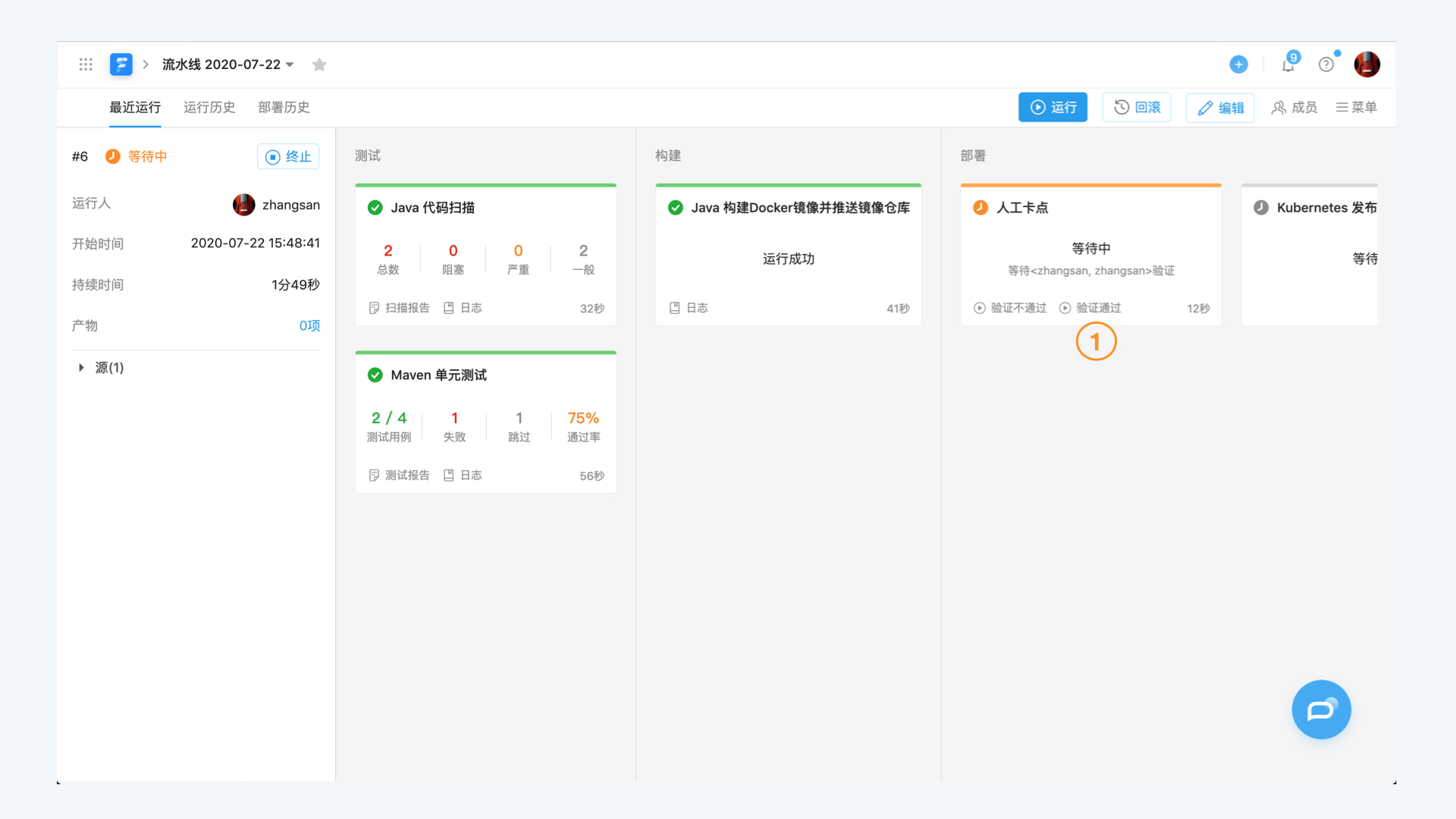Open the notifications bell
Image resolution: width=1456 pixels, height=819 pixels.
click(1288, 64)
